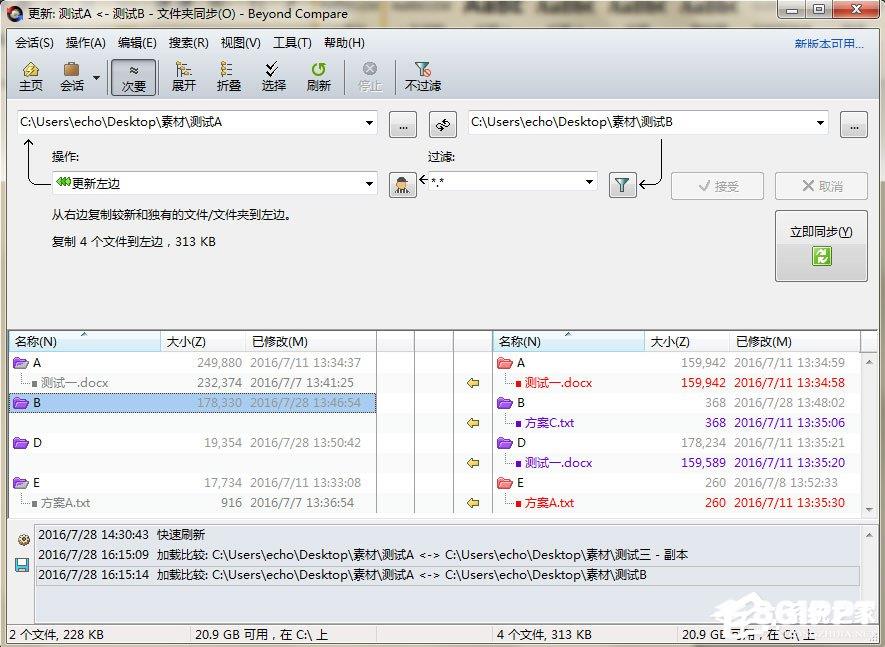This screenshot has width=885, height=647.
Task: Click the 立即同步(Y) sync now button
Action: pyautogui.click(x=821, y=246)
